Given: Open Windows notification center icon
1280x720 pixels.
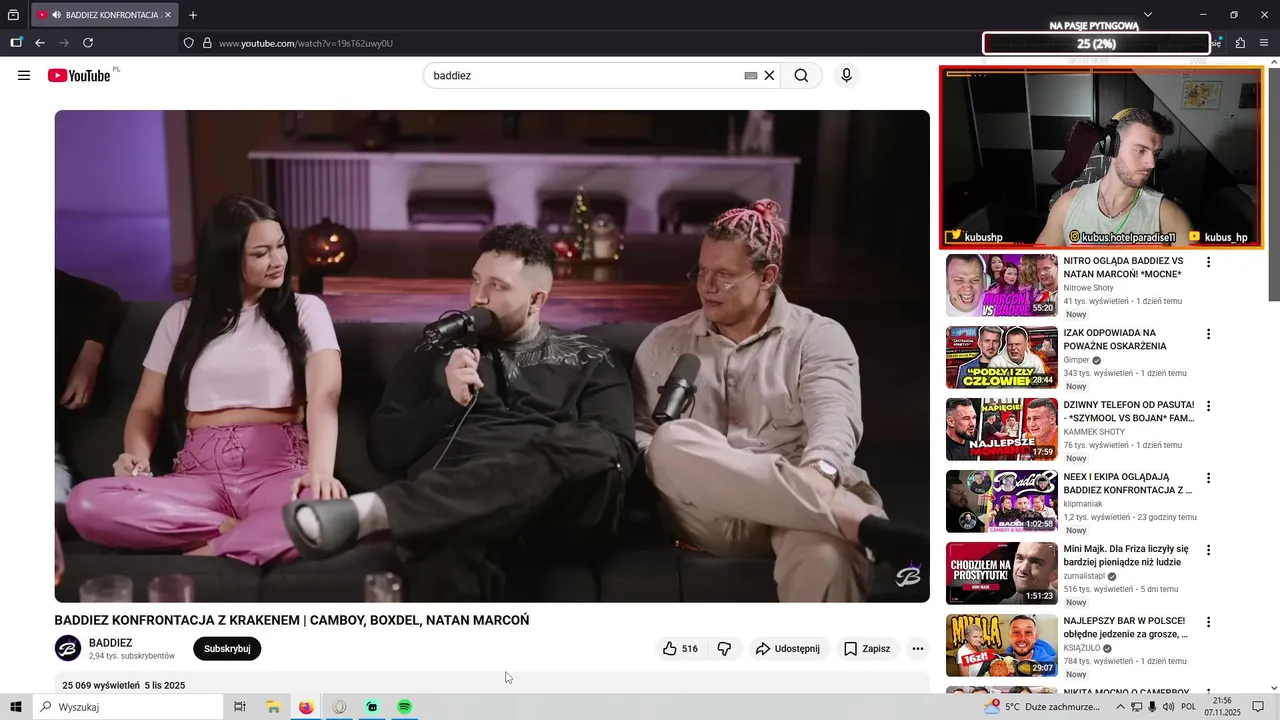Looking at the screenshot, I should (x=1259, y=707).
